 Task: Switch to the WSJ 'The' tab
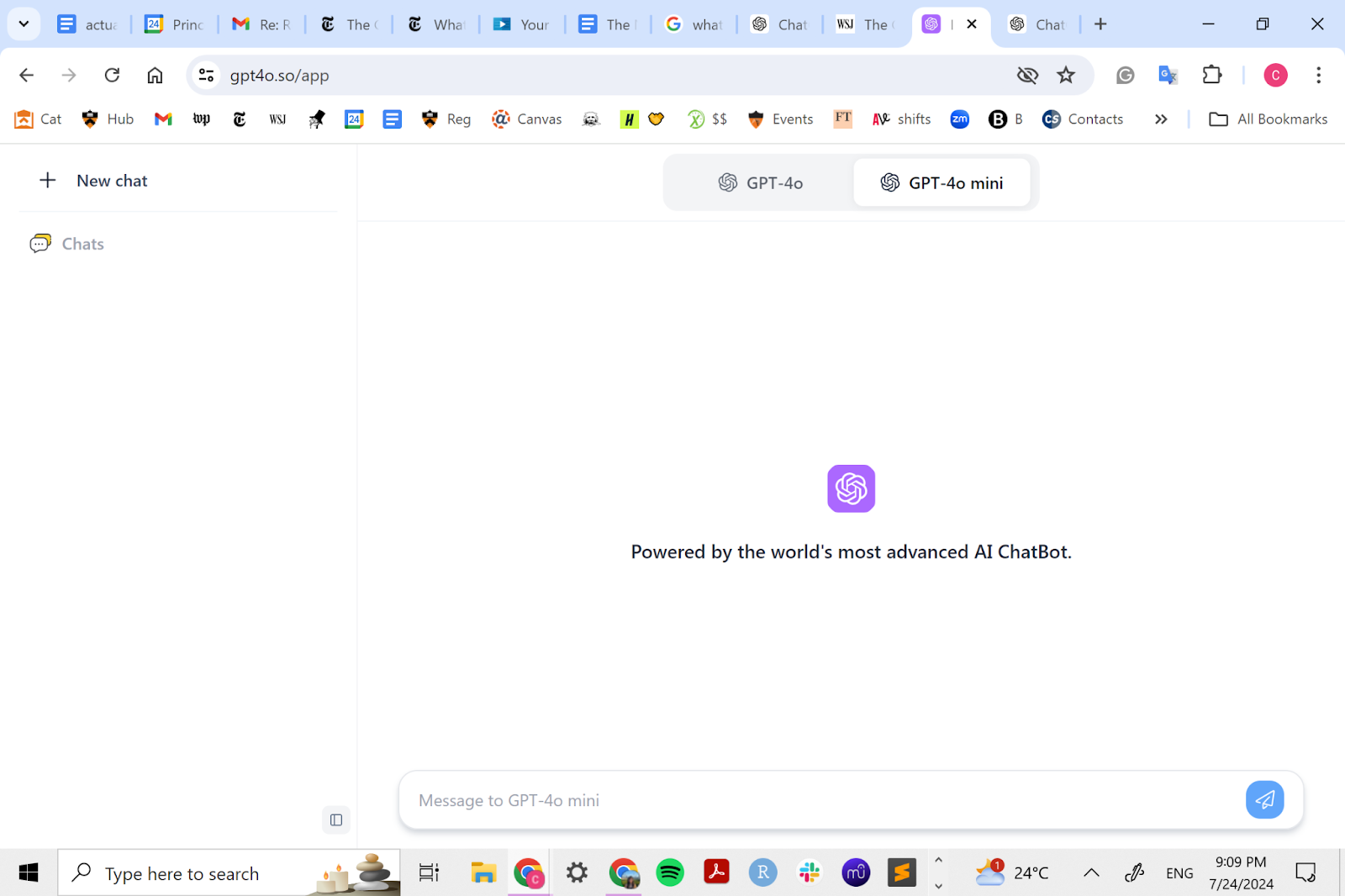pyautogui.click(x=864, y=24)
